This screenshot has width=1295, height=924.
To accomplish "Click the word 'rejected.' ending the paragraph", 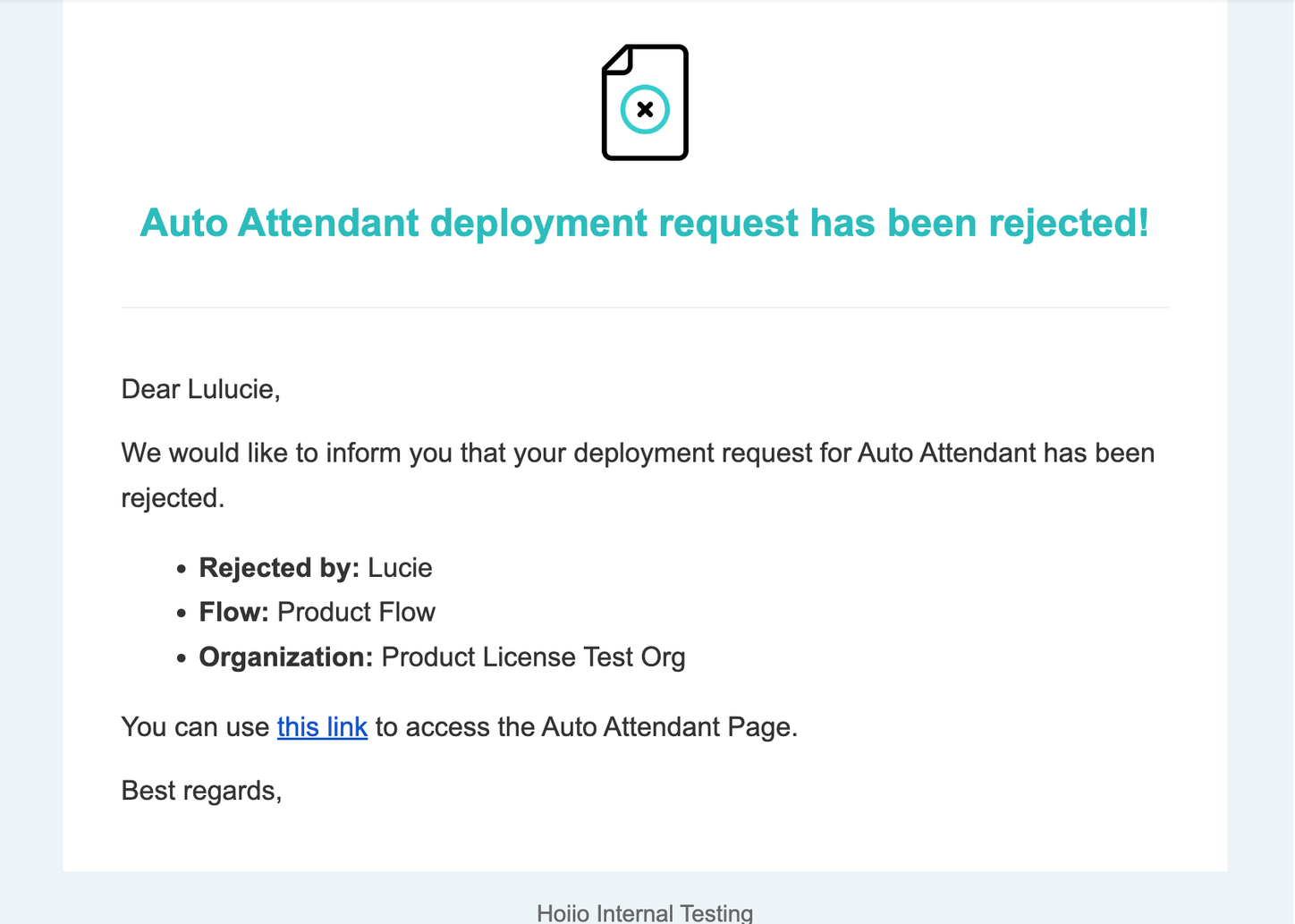I will click(173, 498).
